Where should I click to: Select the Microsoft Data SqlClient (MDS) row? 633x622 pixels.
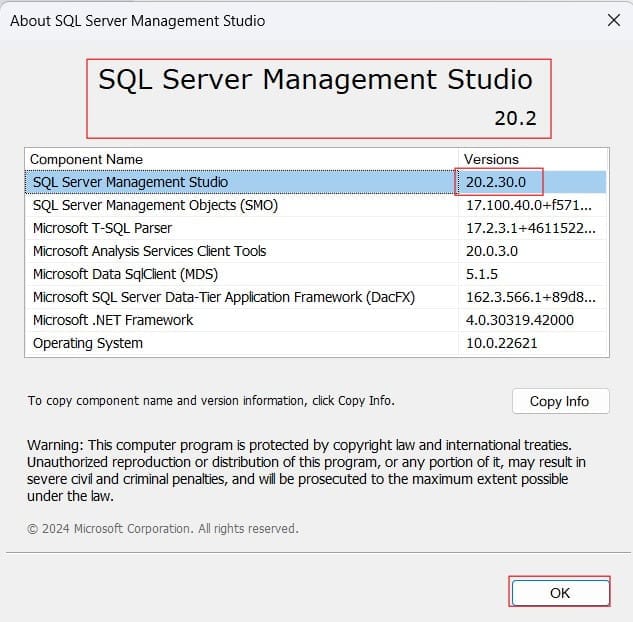coord(316,274)
